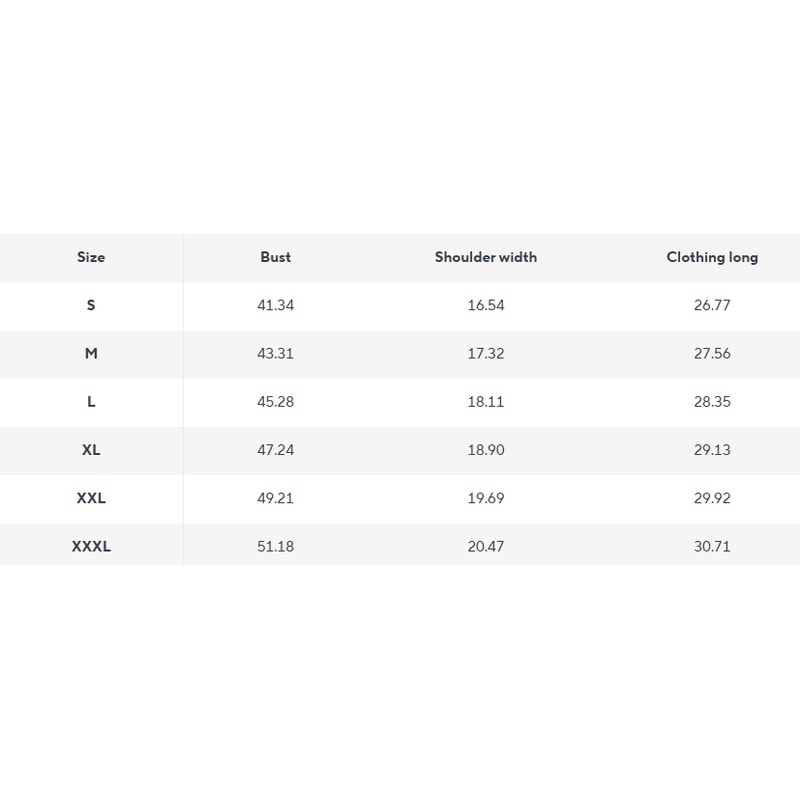Click bust value 43.31 for size M
Screen dimensions: 800x800
click(x=275, y=353)
